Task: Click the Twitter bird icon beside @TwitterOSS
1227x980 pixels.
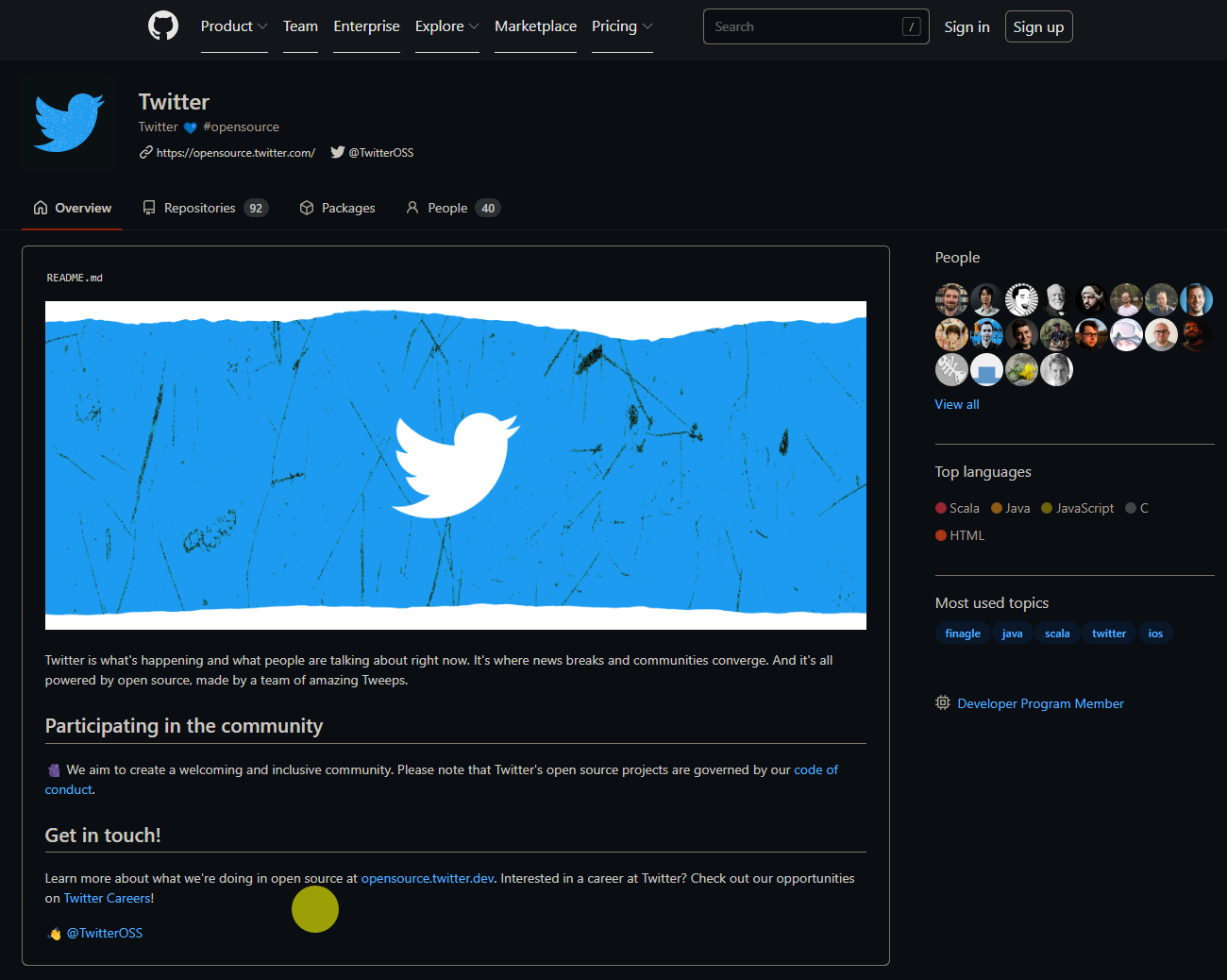Action: (338, 152)
